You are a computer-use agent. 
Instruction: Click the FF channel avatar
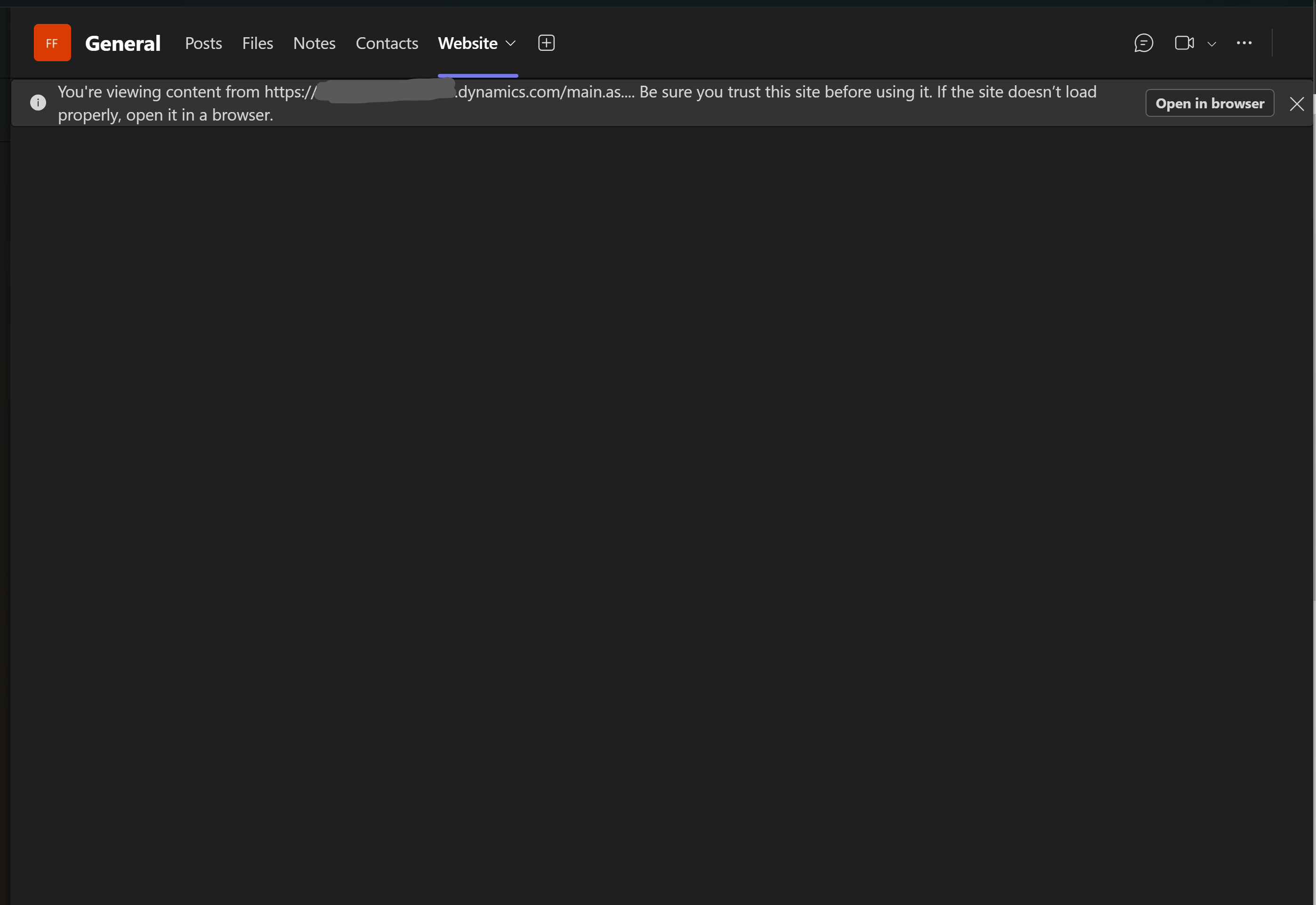click(52, 42)
